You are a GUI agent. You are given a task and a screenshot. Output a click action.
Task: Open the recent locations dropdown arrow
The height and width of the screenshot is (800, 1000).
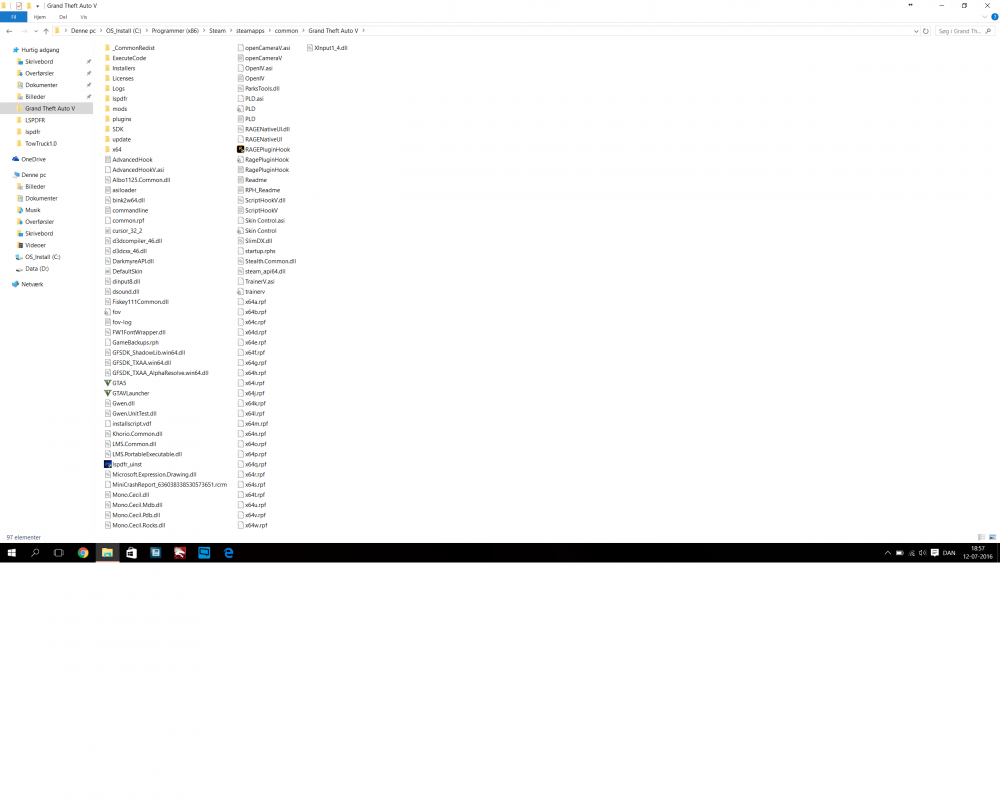(x=36, y=31)
